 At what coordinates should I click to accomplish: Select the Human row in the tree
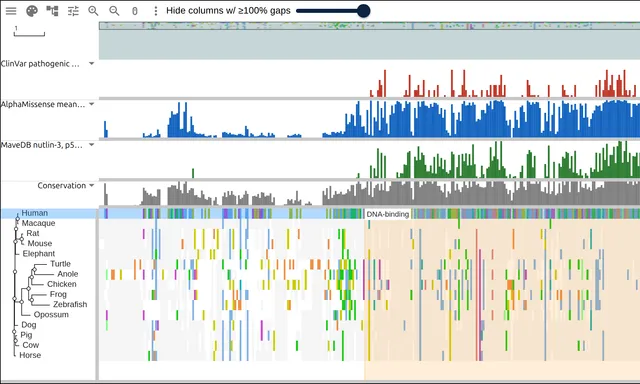pyautogui.click(x=49, y=213)
